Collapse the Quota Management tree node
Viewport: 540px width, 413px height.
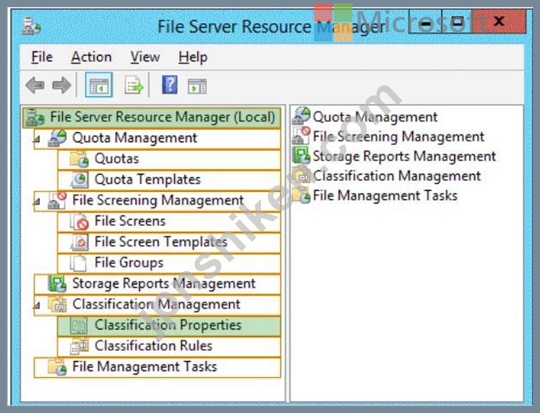37,139
